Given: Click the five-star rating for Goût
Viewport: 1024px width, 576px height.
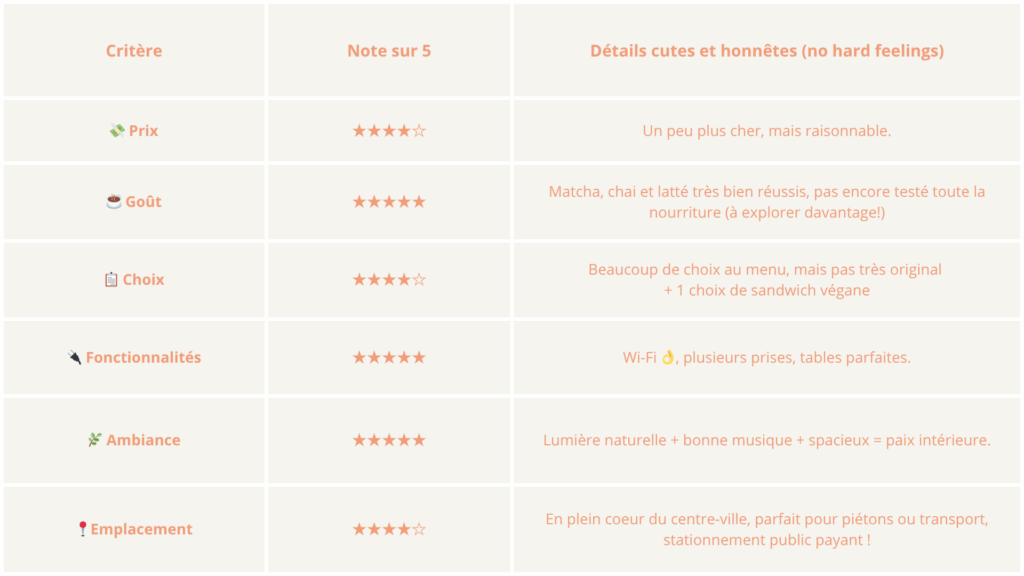Looking at the screenshot, I should (389, 201).
